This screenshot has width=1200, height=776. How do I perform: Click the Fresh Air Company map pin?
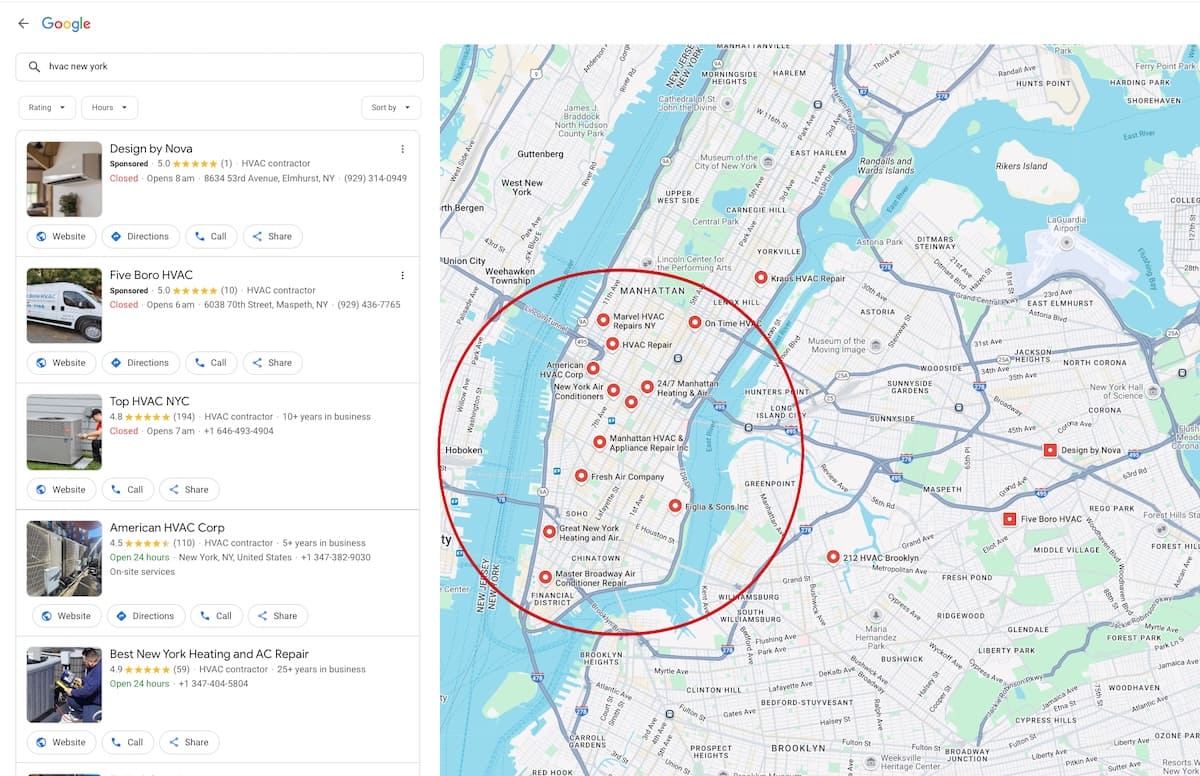pyautogui.click(x=581, y=476)
